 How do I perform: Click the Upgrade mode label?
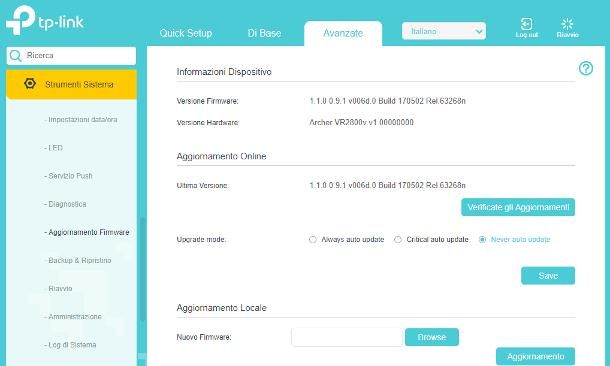pos(201,240)
